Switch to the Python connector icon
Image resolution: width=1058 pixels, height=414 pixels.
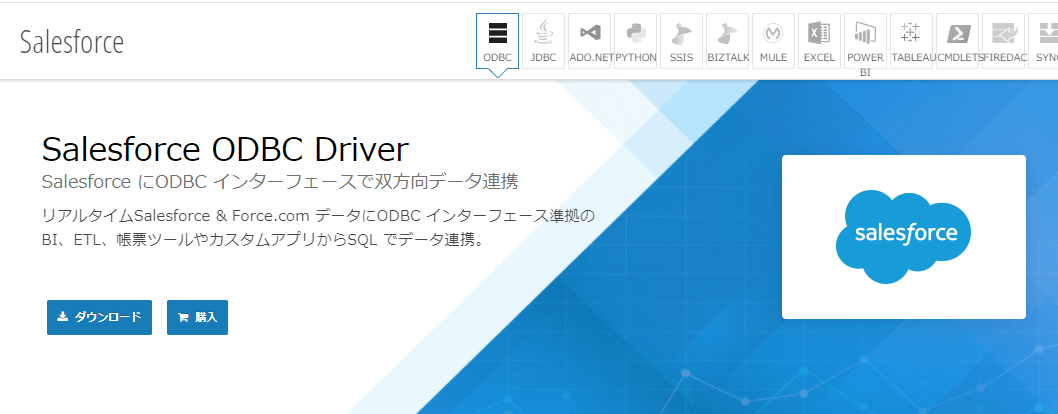coord(635,41)
